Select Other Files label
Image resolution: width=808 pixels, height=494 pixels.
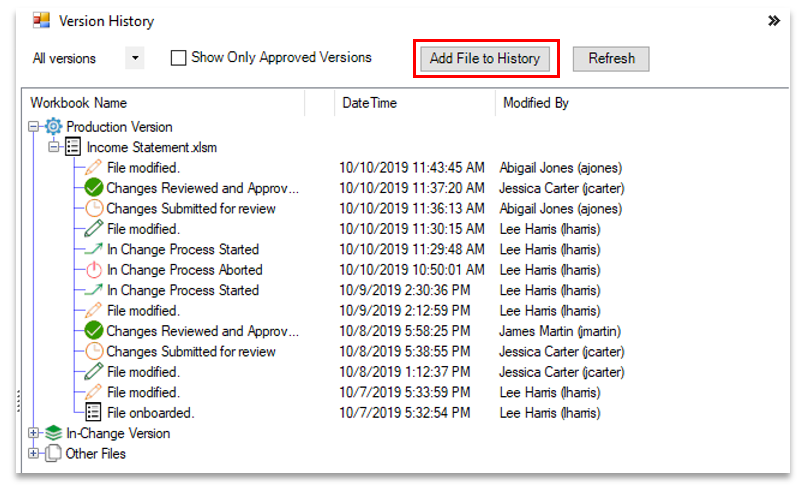95,454
